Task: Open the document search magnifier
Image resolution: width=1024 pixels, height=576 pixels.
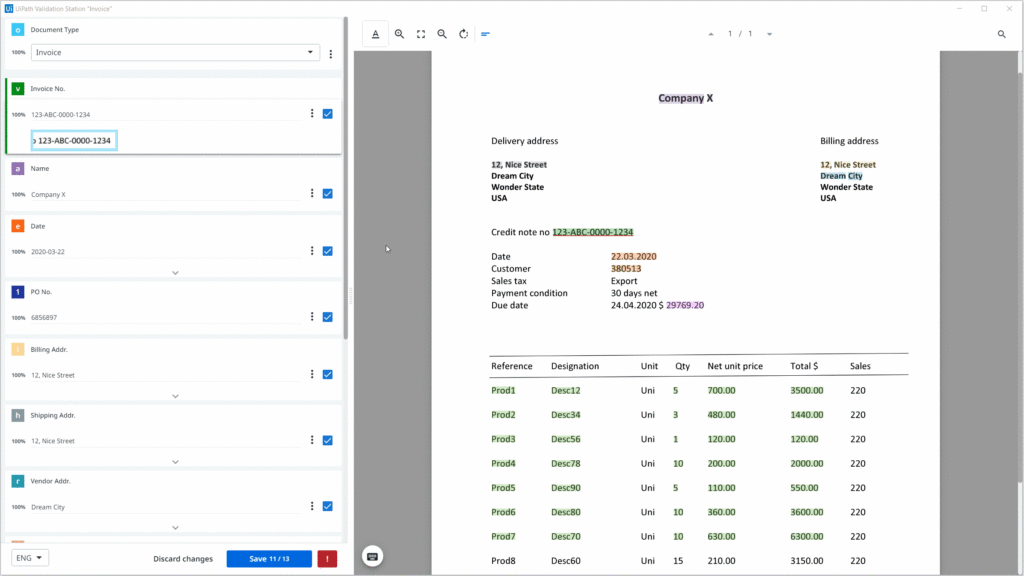Action: pyautogui.click(x=1001, y=34)
